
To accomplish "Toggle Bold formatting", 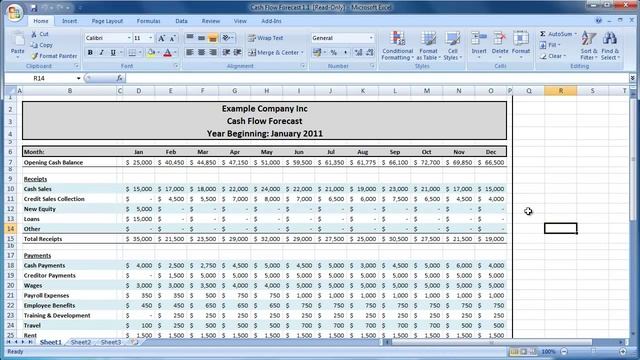I will pos(90,53).
